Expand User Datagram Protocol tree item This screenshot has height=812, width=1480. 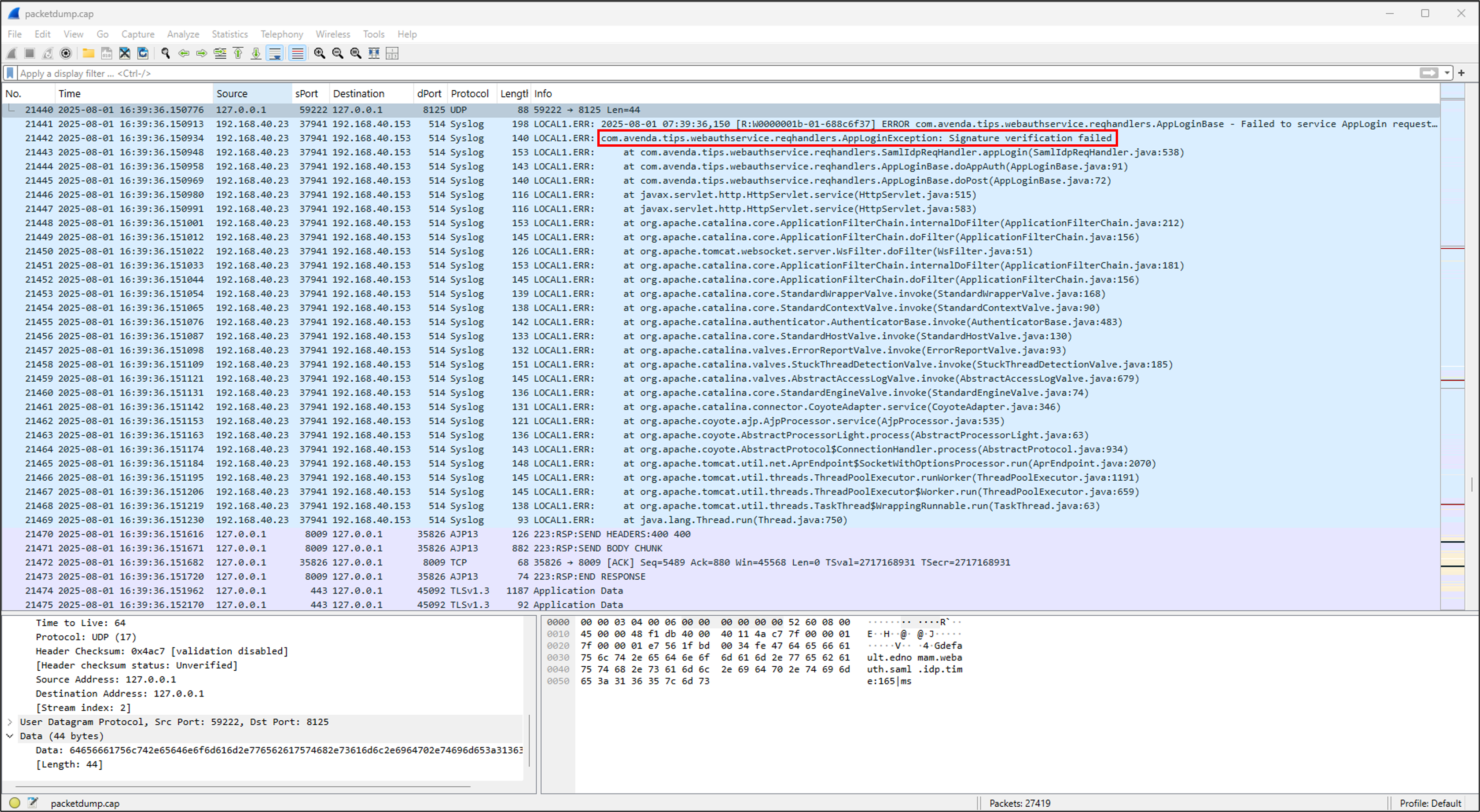point(10,722)
